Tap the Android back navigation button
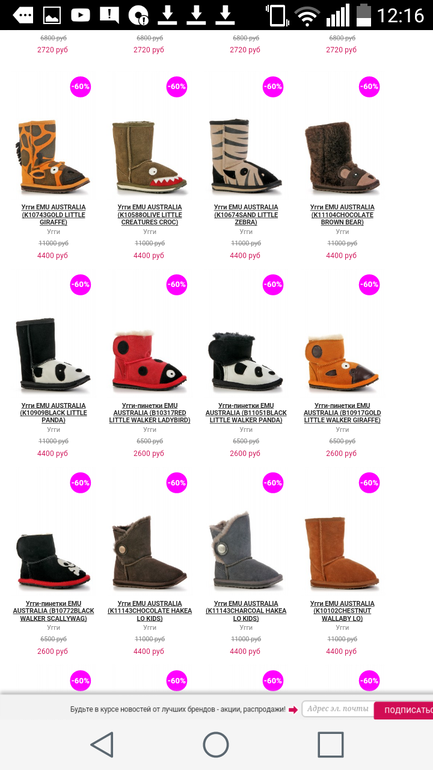 103,744
